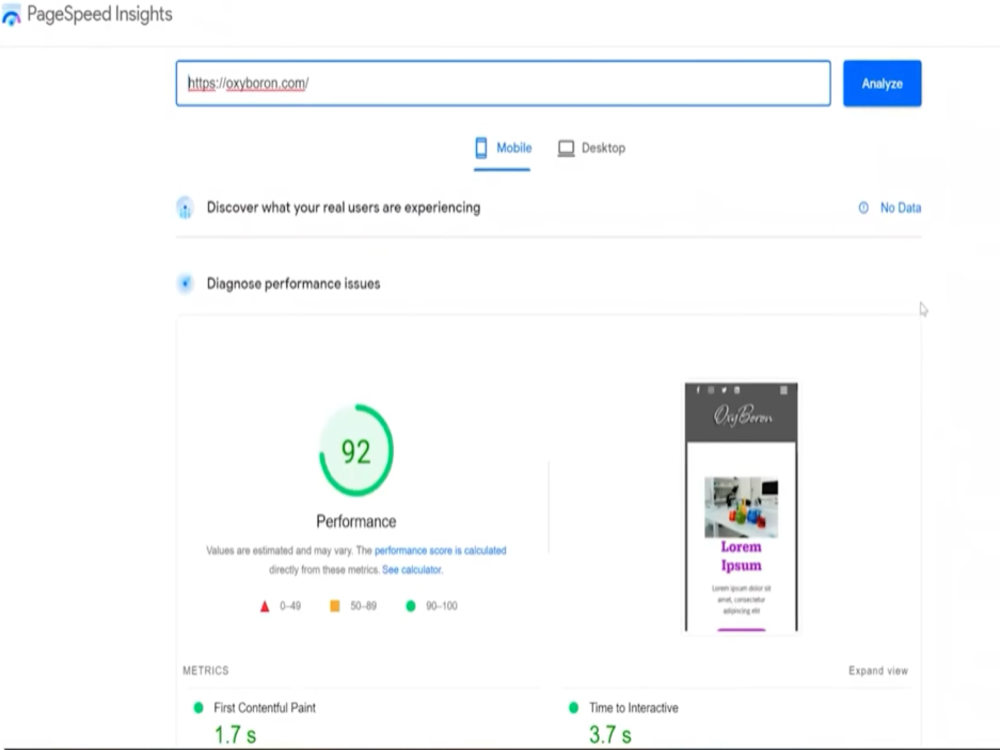Click the First Contentful Paint green status dot
This screenshot has height=750, width=1000.
[198, 708]
